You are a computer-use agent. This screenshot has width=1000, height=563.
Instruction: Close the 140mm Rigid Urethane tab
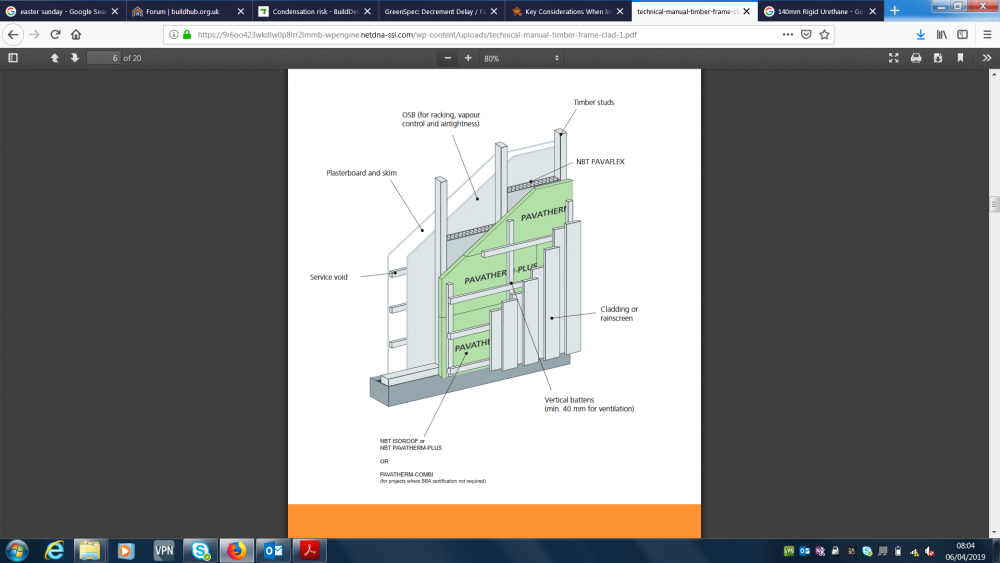coord(872,11)
